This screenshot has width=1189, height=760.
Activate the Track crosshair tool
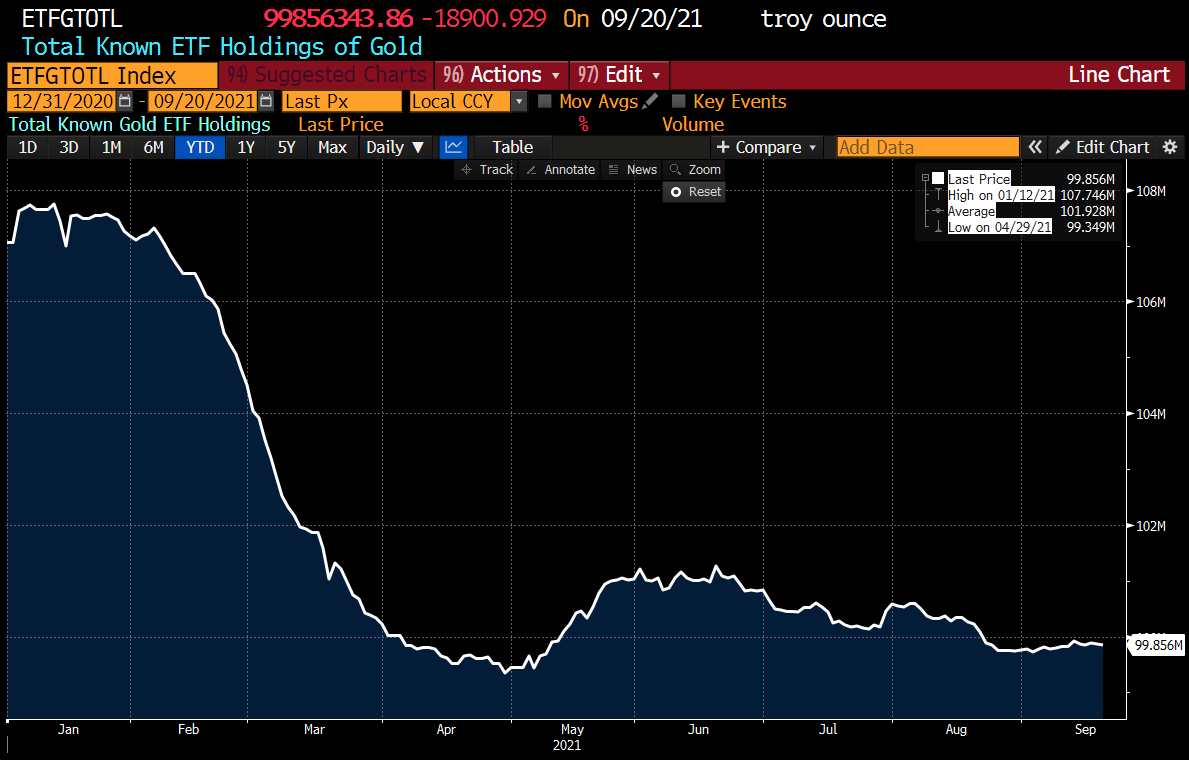tap(487, 170)
